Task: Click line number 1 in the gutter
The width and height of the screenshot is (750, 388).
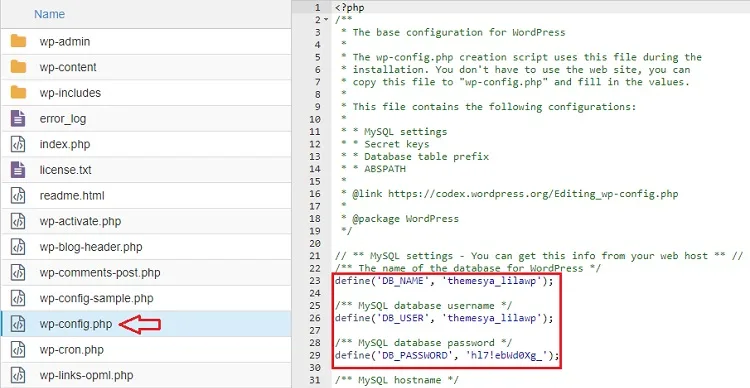Action: click(x=318, y=8)
